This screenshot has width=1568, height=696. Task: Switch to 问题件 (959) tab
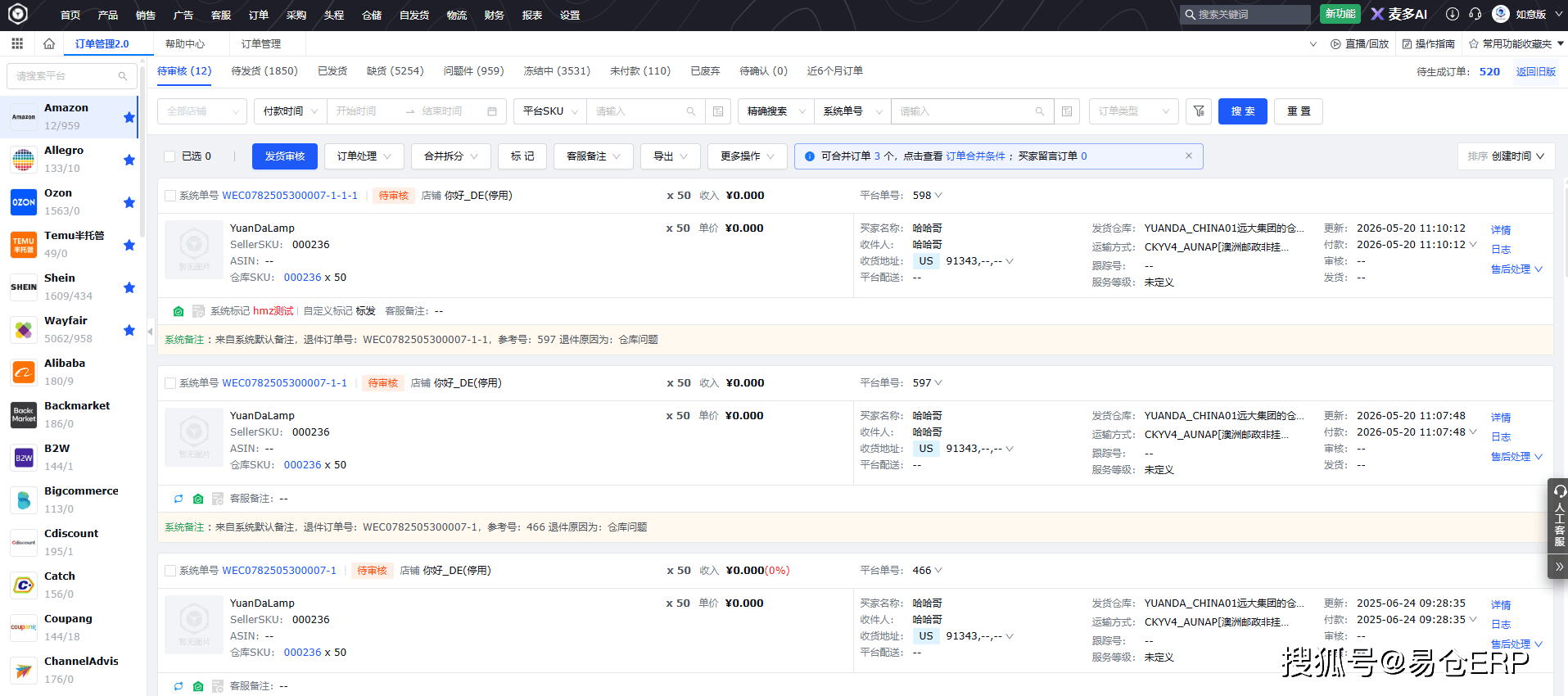(474, 71)
